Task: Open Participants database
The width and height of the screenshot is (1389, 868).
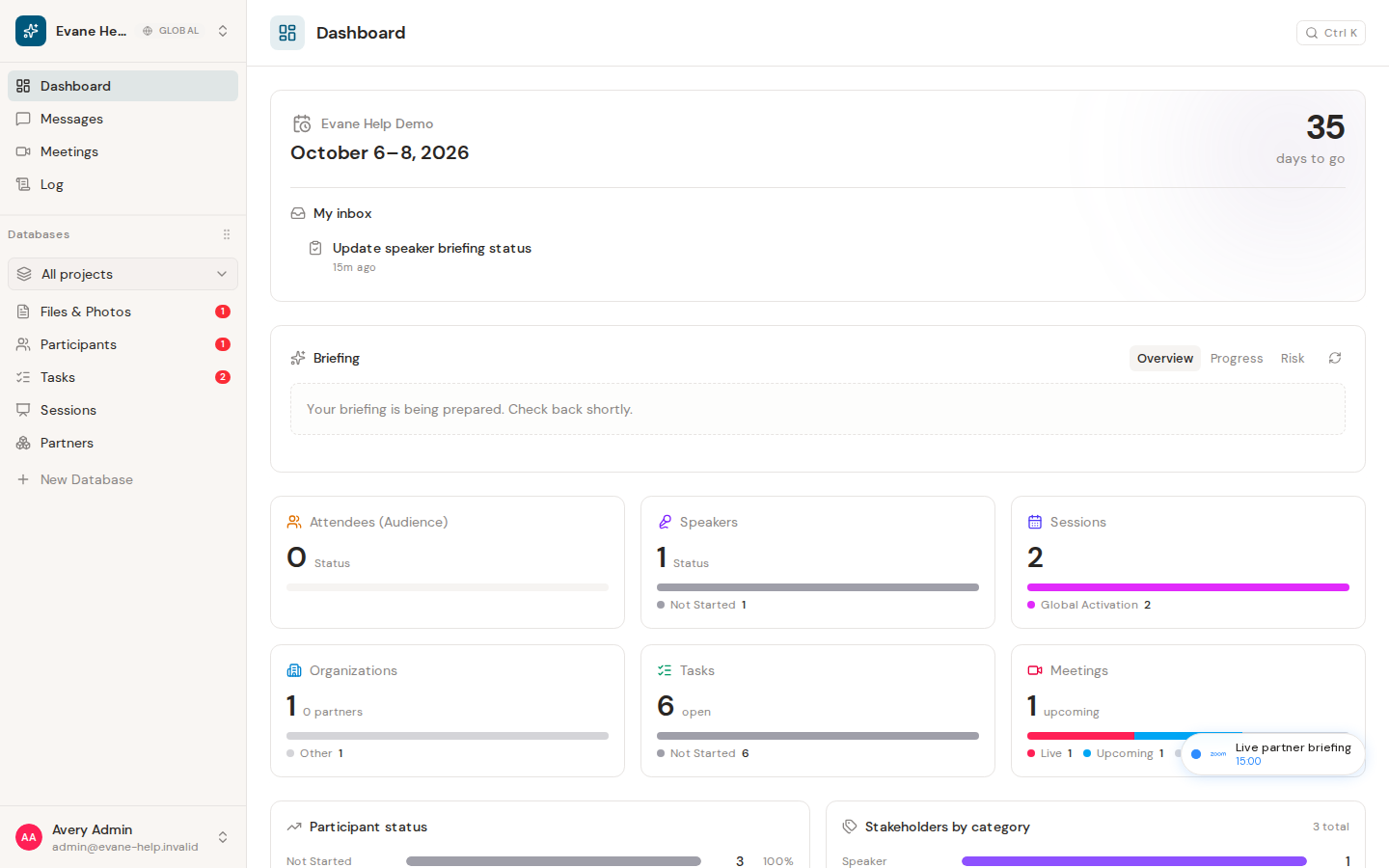Action: coord(123,344)
